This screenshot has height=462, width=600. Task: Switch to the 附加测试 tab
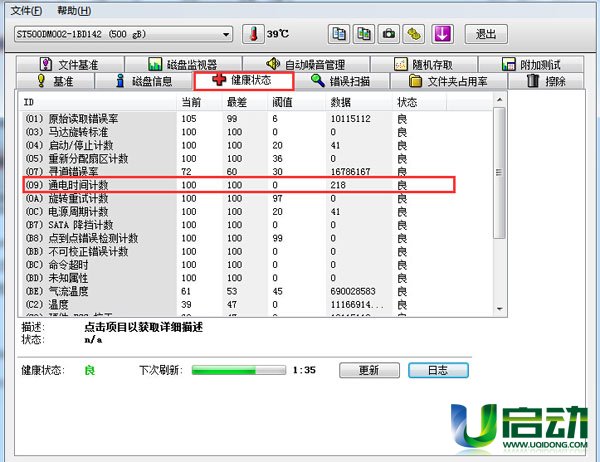[x=531, y=64]
